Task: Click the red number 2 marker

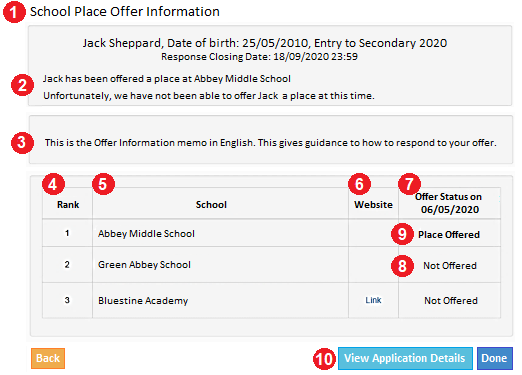Action: point(22,85)
